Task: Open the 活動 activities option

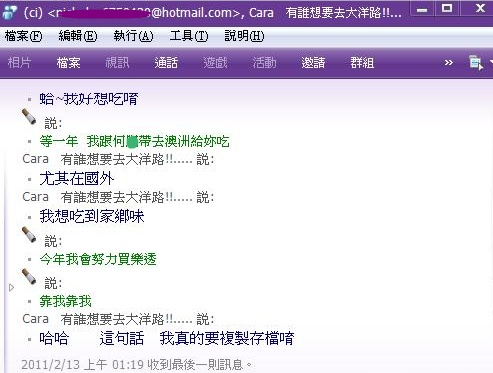Action: [264, 63]
